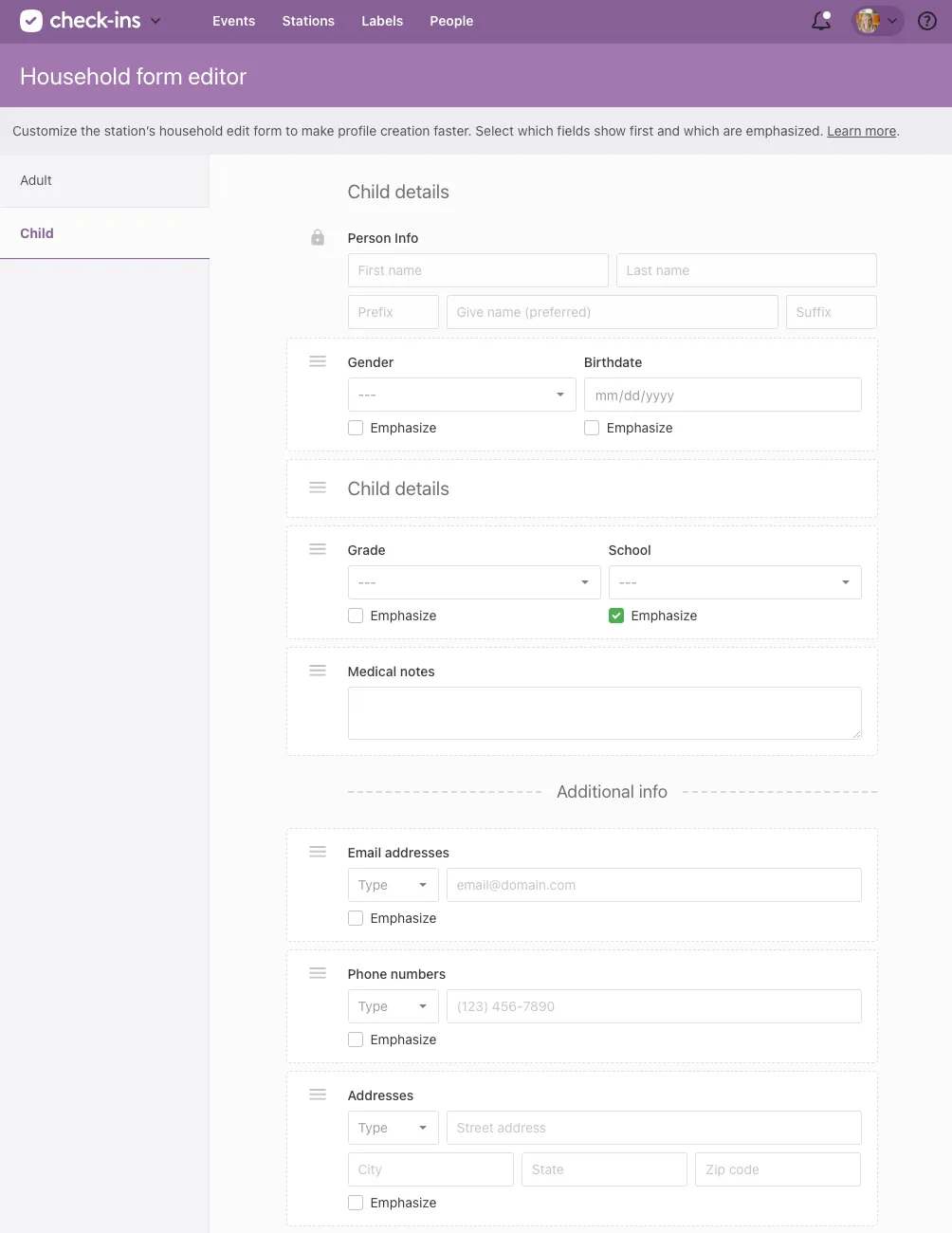Viewport: 952px width, 1233px height.
Task: Enable Emphasize for Birthdate field
Action: click(x=592, y=428)
